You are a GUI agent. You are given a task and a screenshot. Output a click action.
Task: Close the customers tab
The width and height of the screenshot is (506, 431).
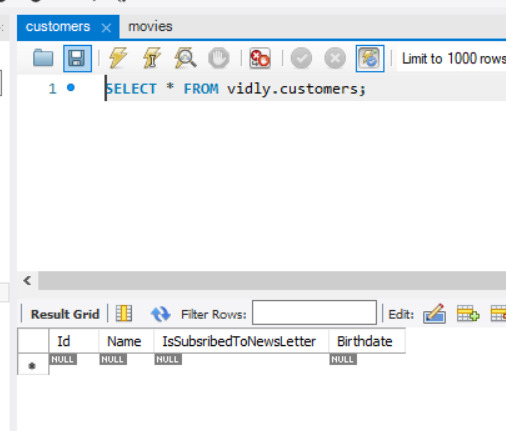(106, 28)
